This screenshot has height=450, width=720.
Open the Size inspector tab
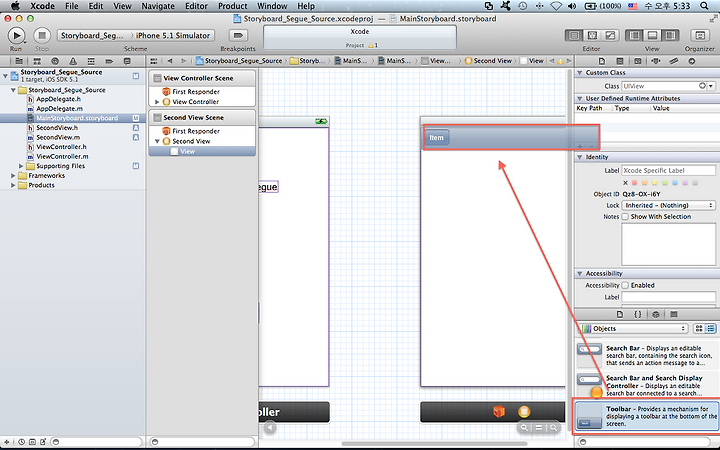[x=674, y=61]
